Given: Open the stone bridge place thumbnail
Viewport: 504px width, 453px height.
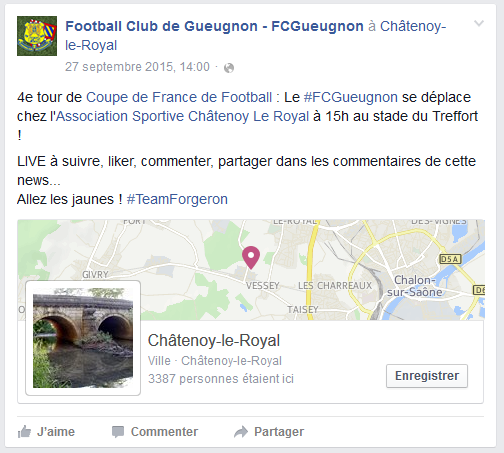Looking at the screenshot, I should point(83,338).
